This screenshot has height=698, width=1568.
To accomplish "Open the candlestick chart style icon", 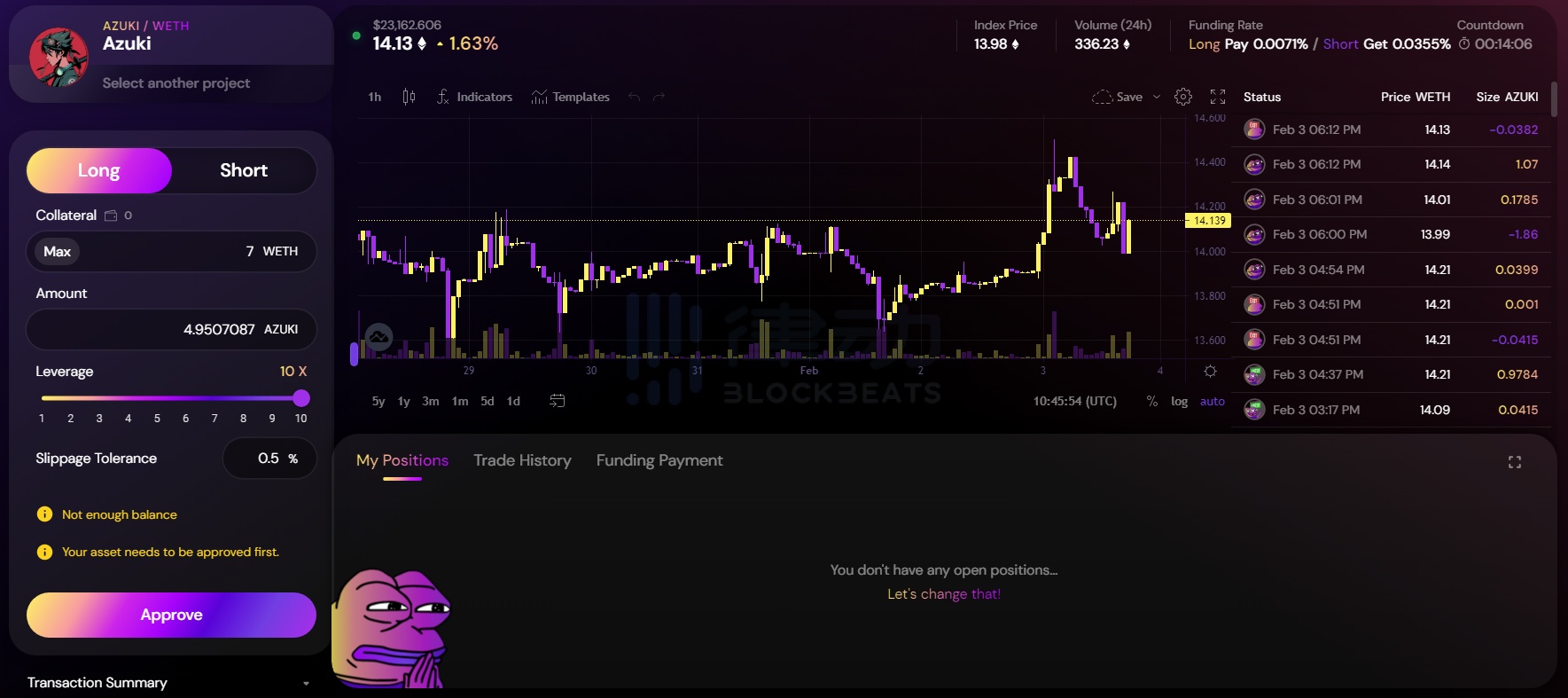I will 409,97.
